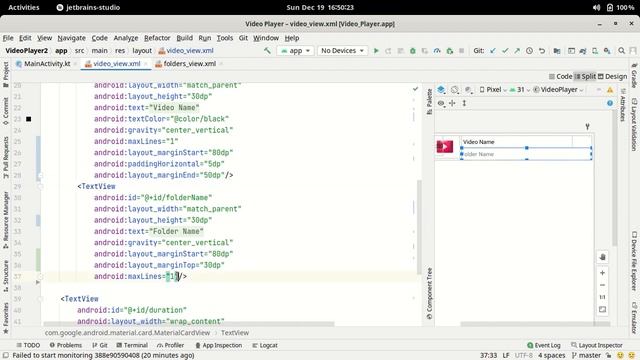Switch editor to Design view mode
The width and height of the screenshot is (640, 360).
coord(612,76)
